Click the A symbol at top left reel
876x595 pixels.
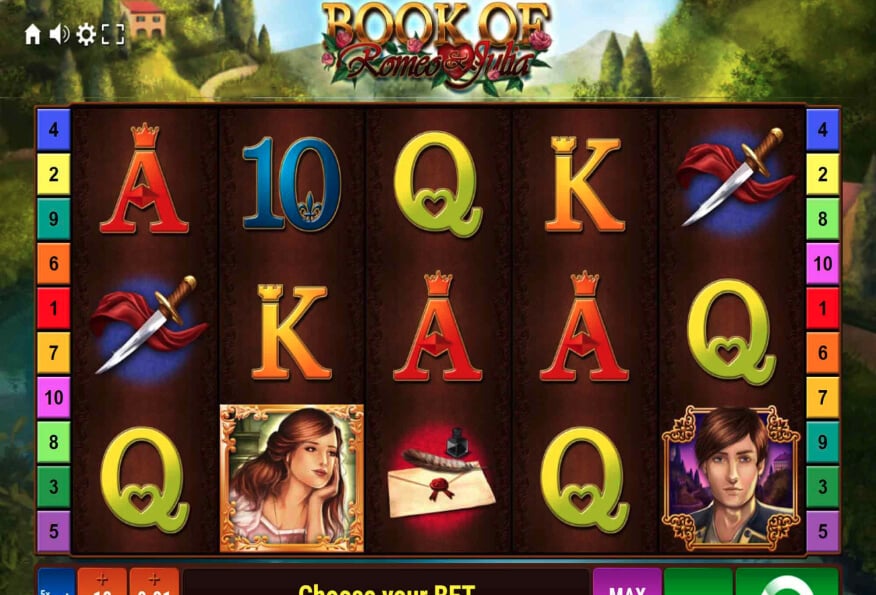[x=145, y=179]
